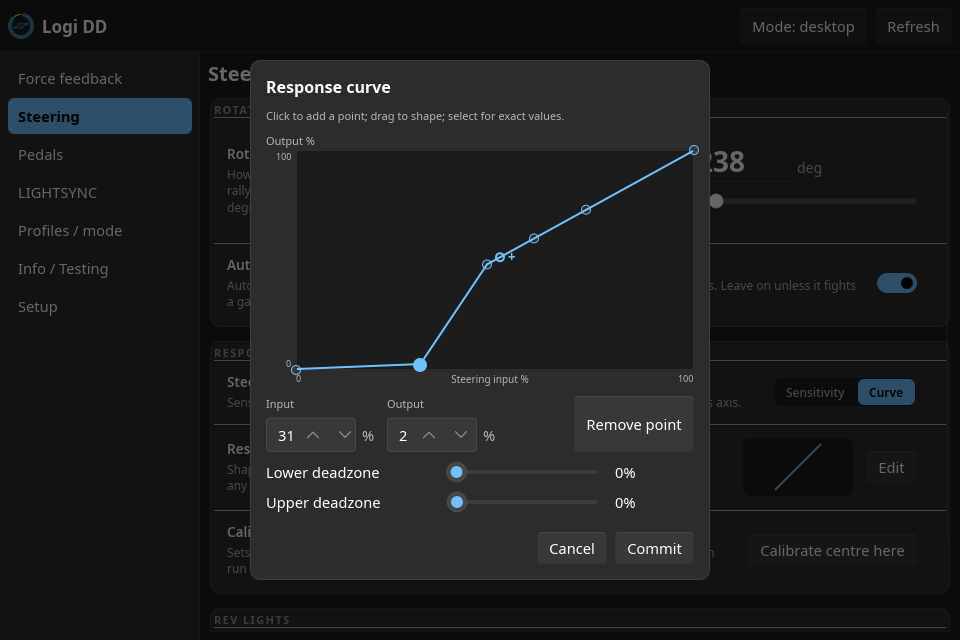
Task: Click the 'Steering input %' axis label
Action: point(489,379)
